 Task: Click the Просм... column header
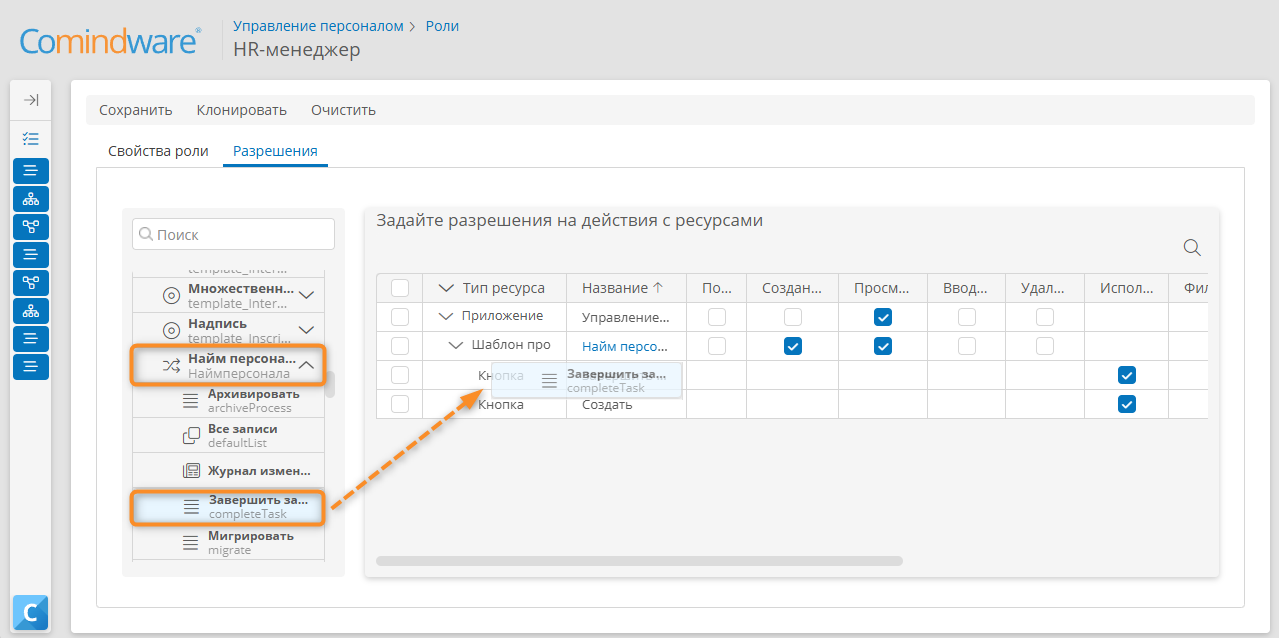[x=883, y=288]
